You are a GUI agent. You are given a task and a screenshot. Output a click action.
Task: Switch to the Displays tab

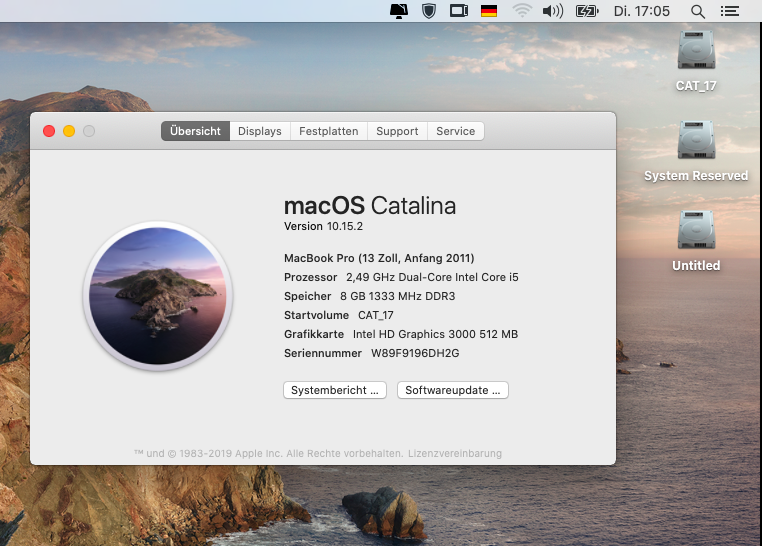(260, 131)
